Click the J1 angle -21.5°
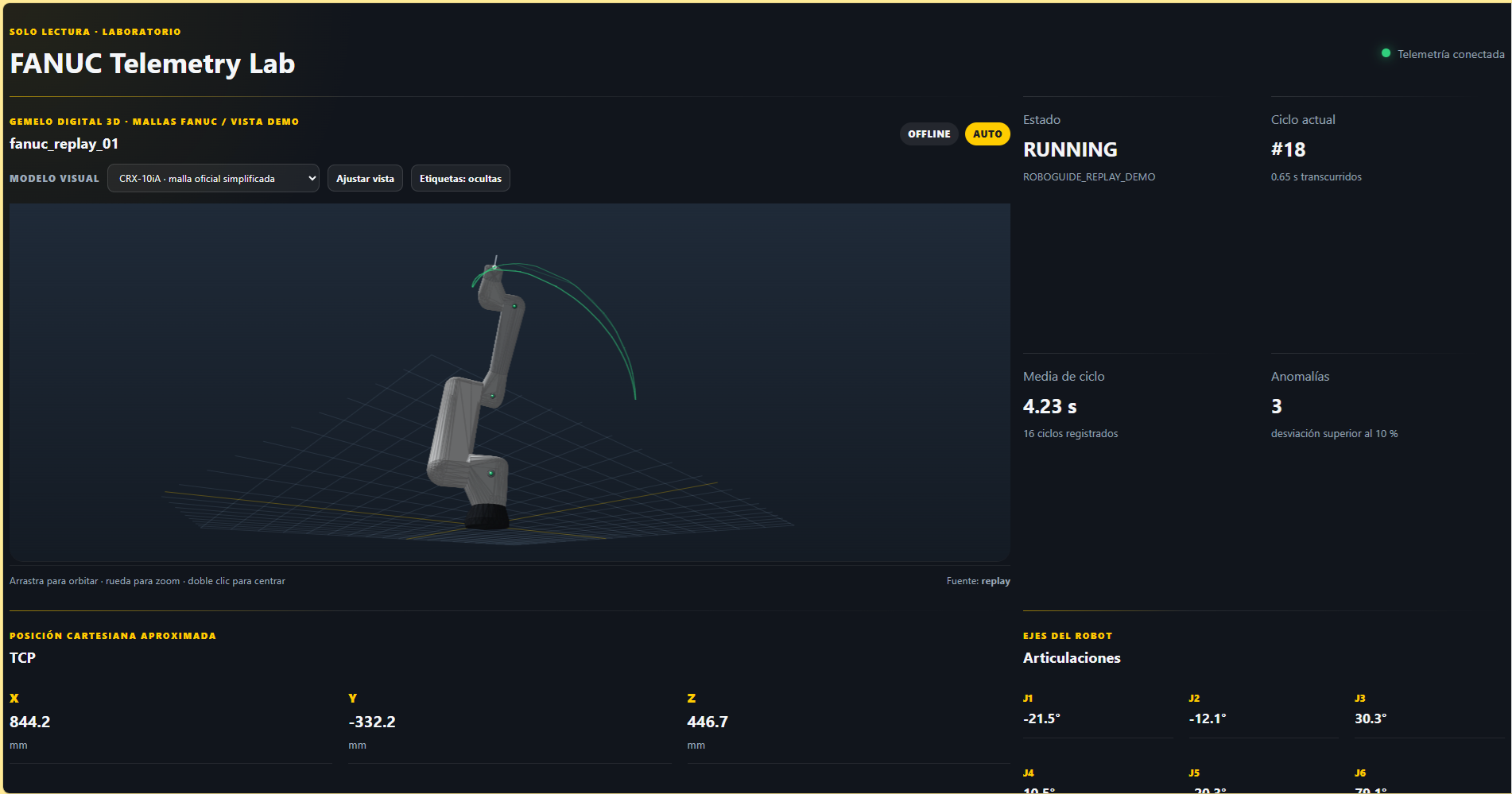 (1041, 718)
